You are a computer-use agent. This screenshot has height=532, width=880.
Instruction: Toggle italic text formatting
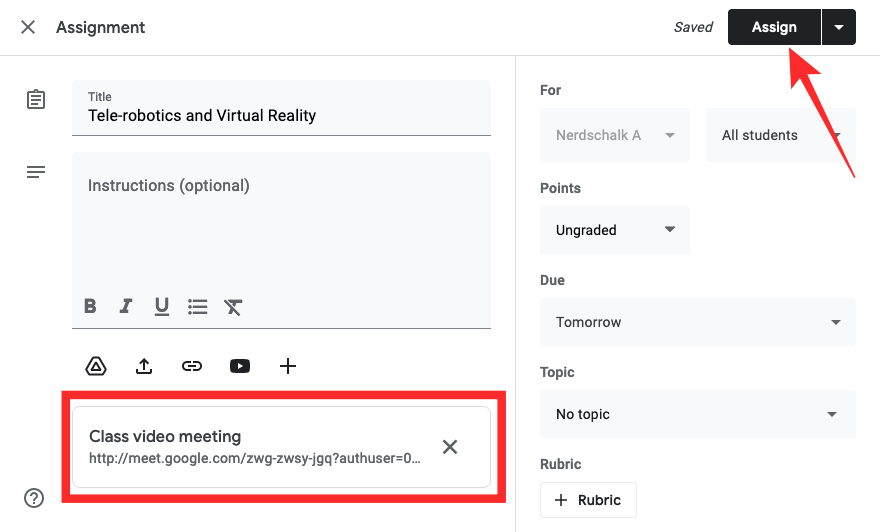(x=126, y=307)
